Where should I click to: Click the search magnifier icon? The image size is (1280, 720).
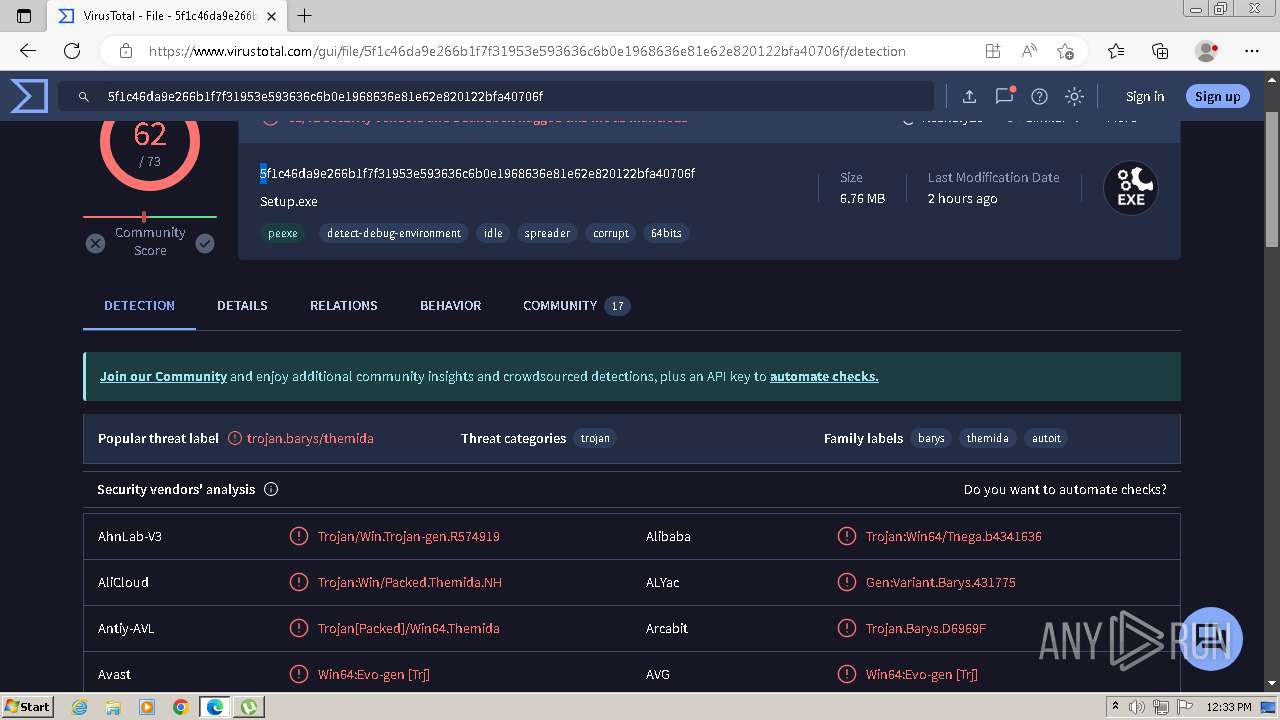(84, 97)
